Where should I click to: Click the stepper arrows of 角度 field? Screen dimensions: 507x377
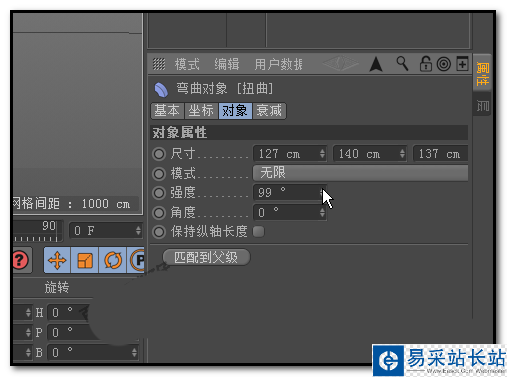pos(322,212)
